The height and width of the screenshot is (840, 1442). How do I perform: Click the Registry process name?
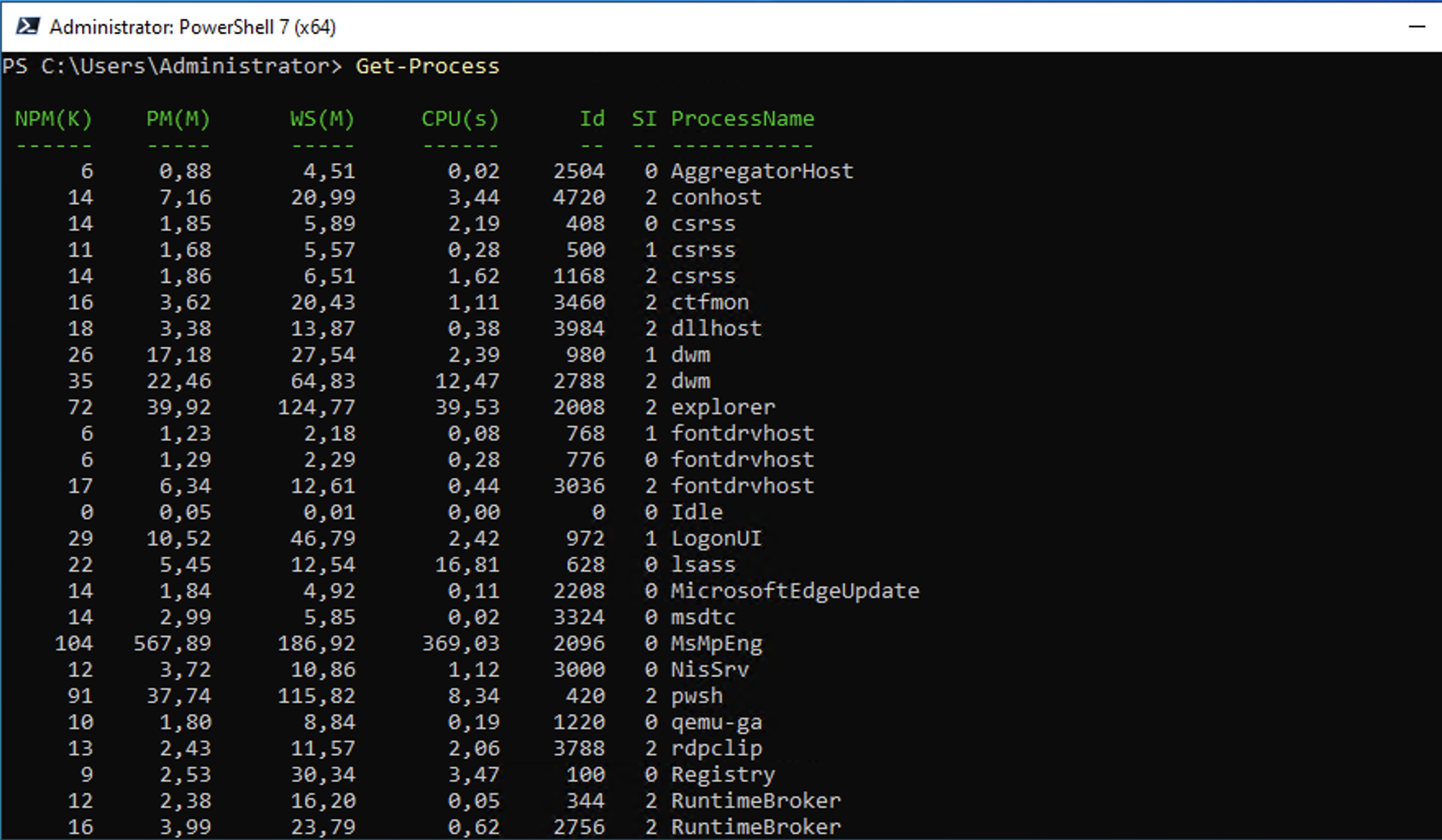(x=723, y=775)
